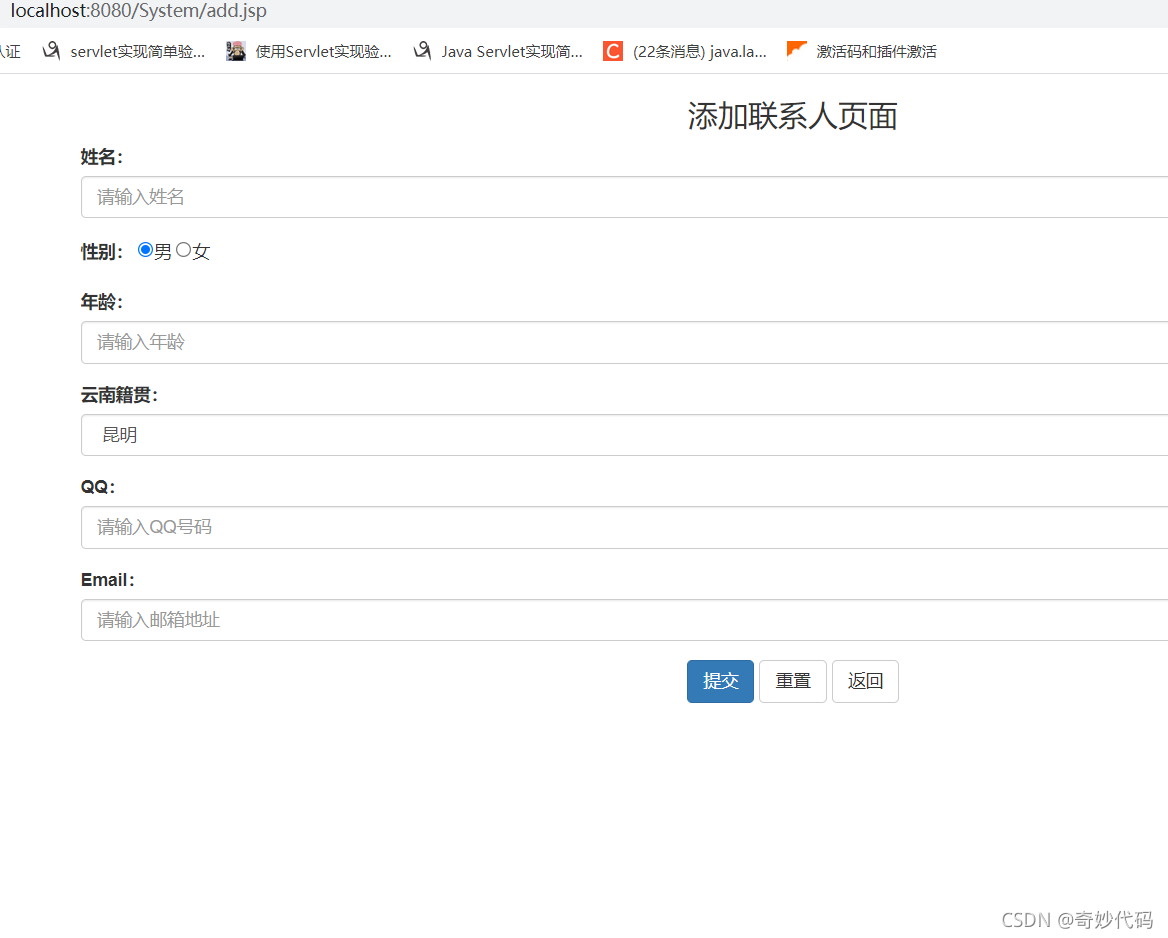Viewport: 1168px width, 938px height.
Task: Open the 云南籍贯 dropdown showing 昆明
Action: click(624, 435)
